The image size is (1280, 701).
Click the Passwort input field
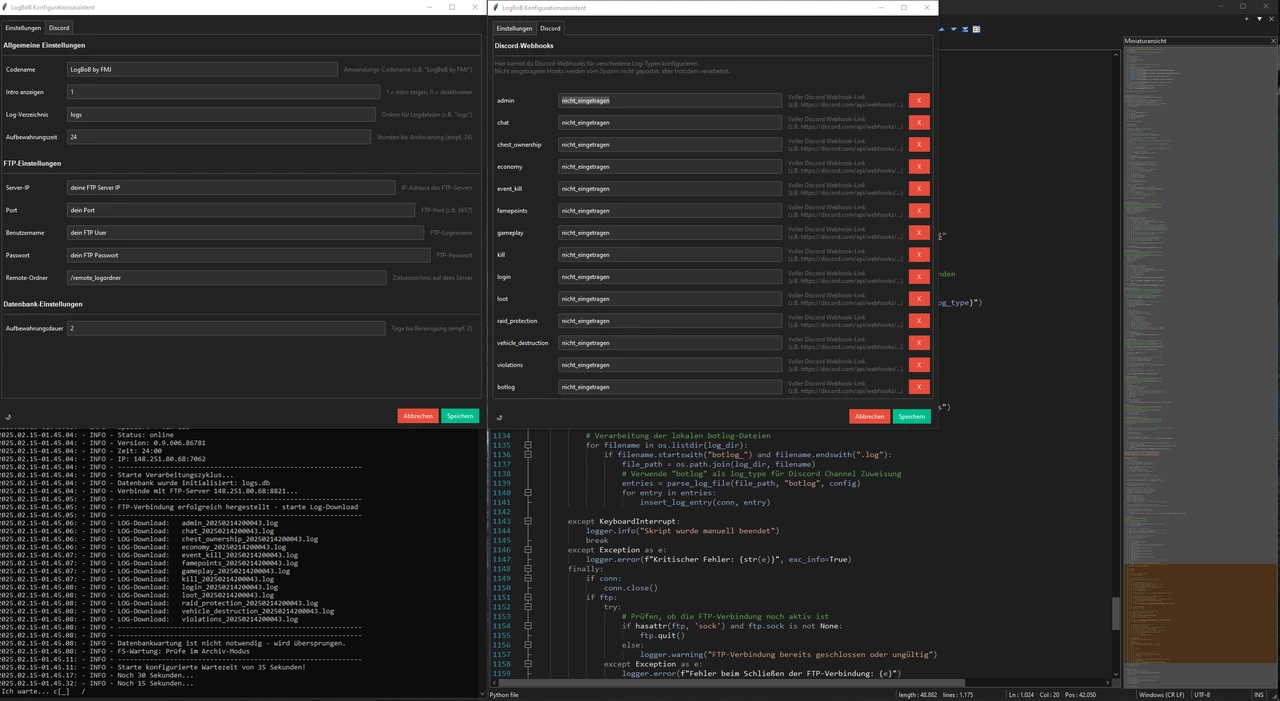248,255
